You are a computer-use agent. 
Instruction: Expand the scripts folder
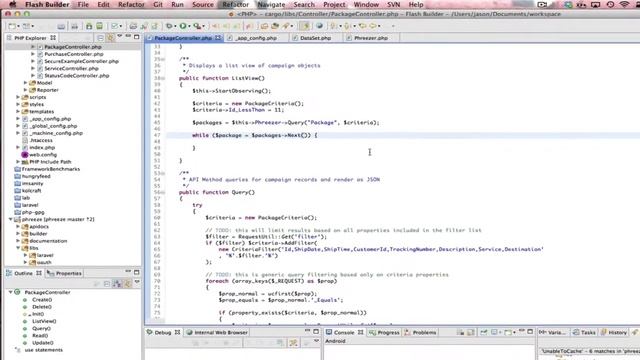point(18,97)
